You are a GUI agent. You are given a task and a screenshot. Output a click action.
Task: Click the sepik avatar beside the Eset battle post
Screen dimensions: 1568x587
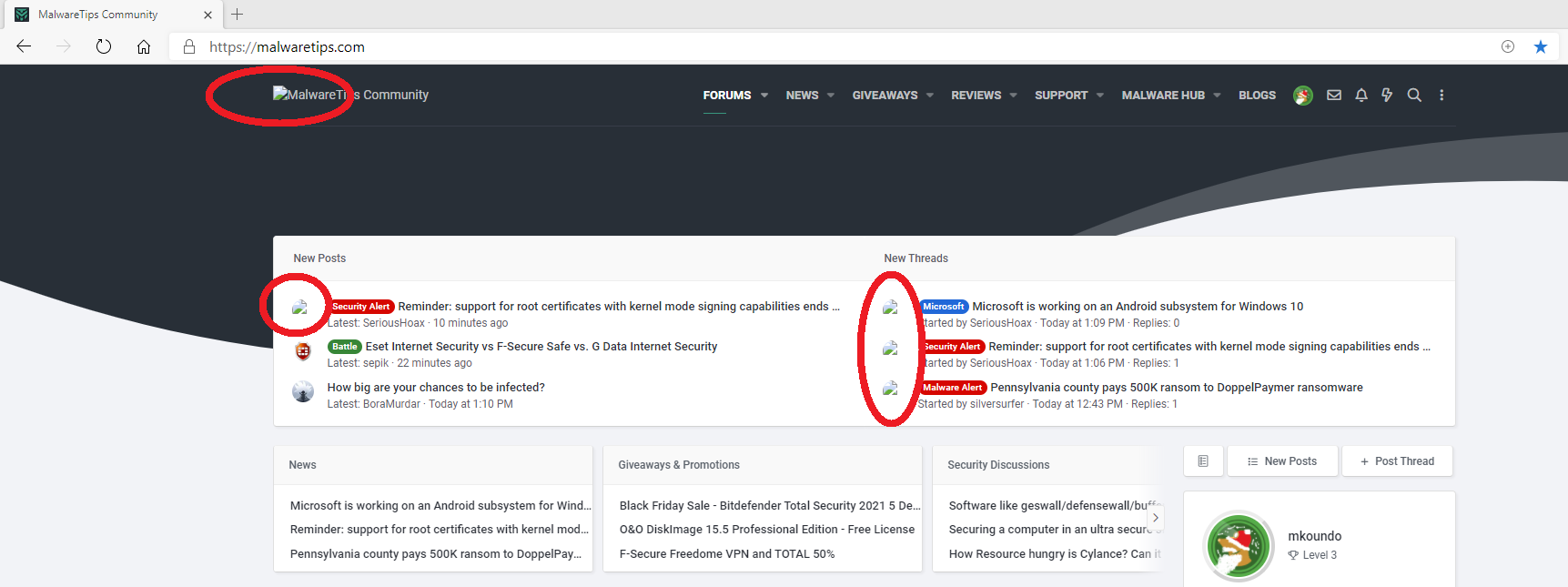(303, 351)
